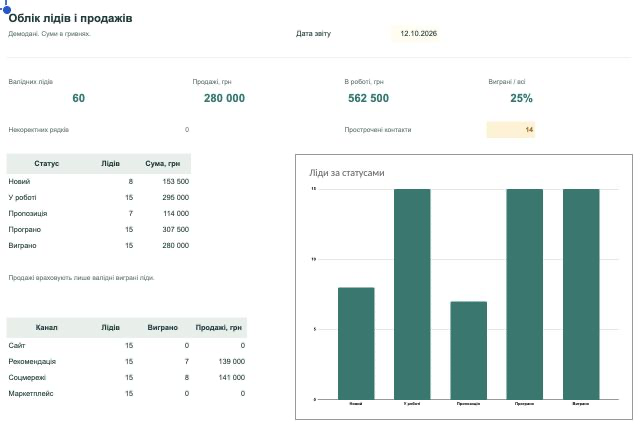This screenshot has height=430, width=640.
Task: Click the "Некоректних рядів" label
Action: pos(39,130)
